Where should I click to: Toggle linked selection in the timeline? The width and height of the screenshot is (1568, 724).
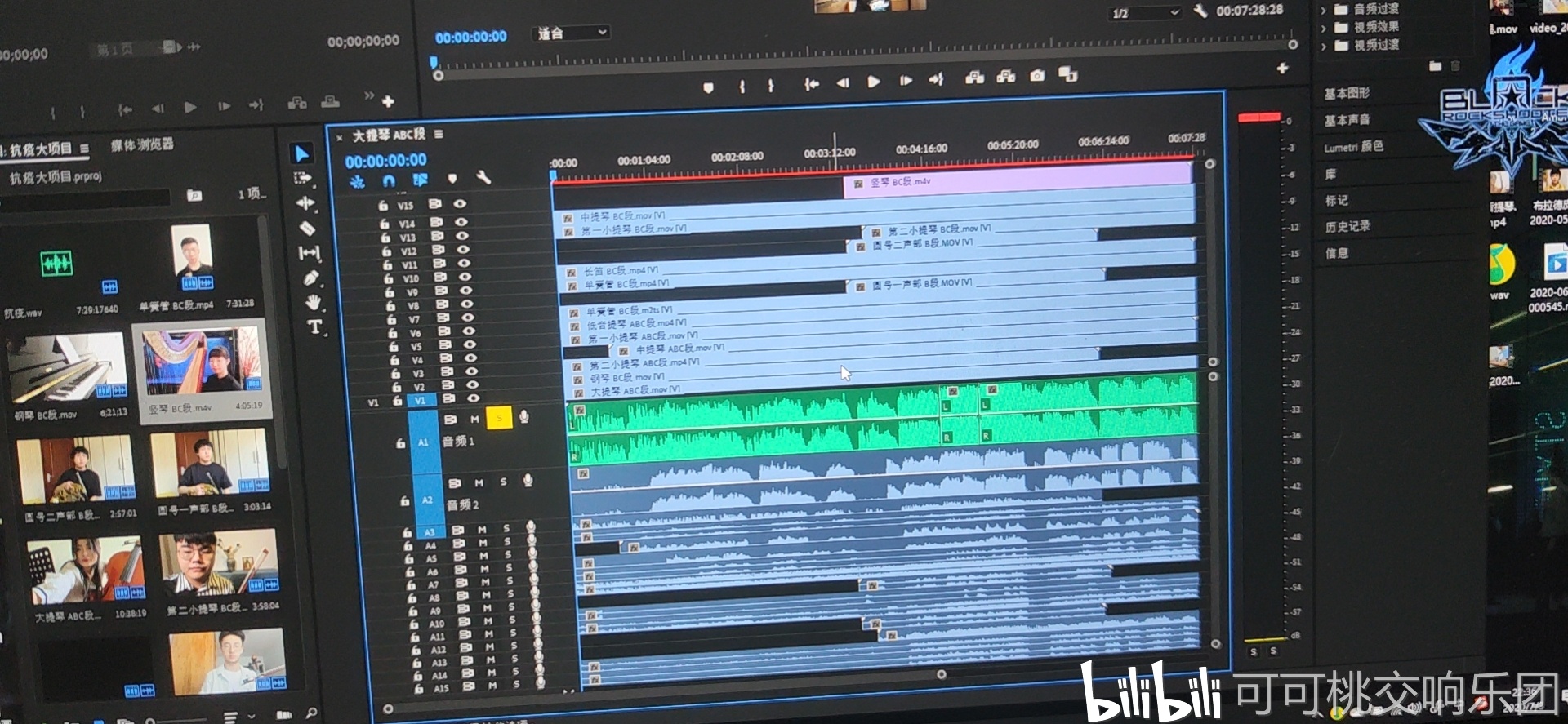coord(420,180)
